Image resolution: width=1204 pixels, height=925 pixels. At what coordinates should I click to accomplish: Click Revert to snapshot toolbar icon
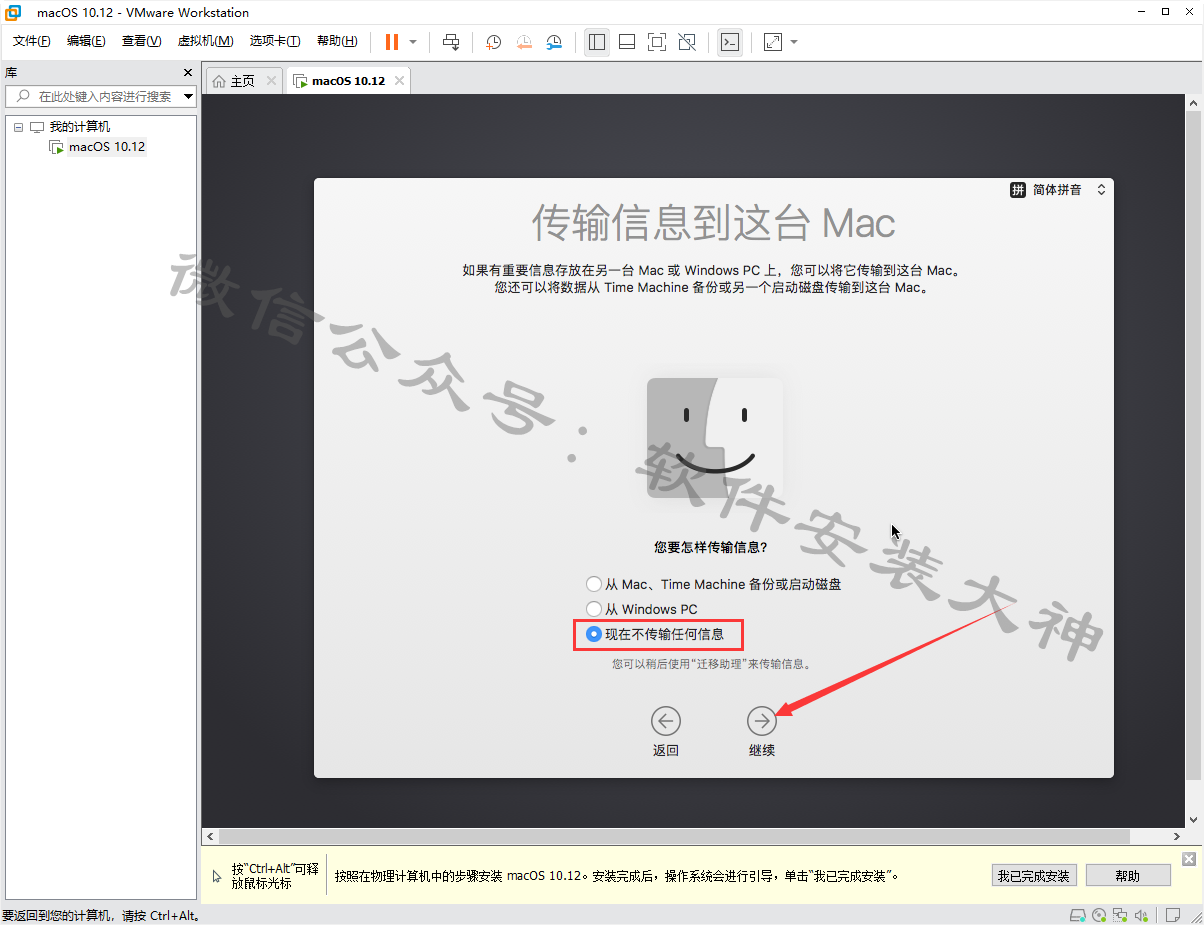coord(524,42)
